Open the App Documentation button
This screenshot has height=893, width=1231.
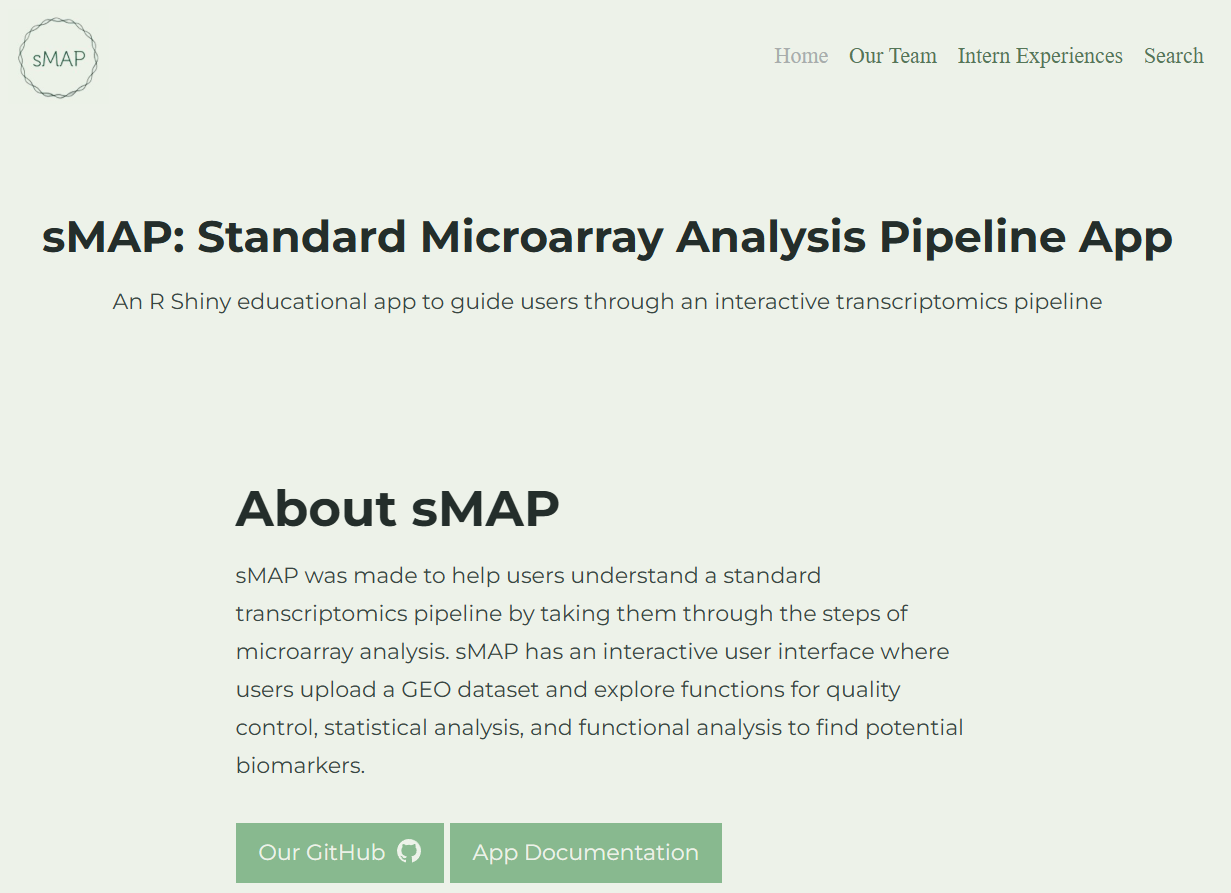586,853
